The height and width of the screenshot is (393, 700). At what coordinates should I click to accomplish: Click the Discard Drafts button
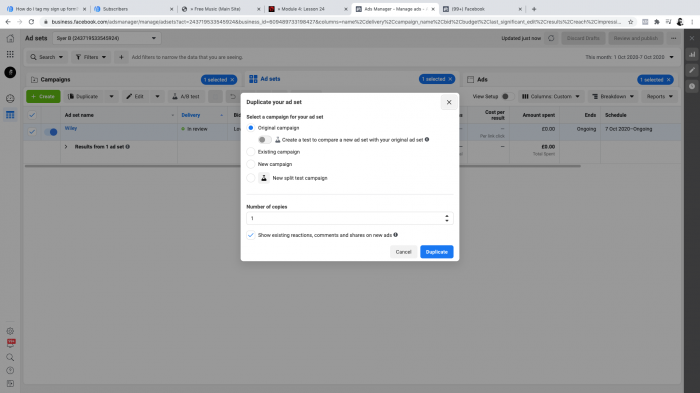tap(583, 38)
